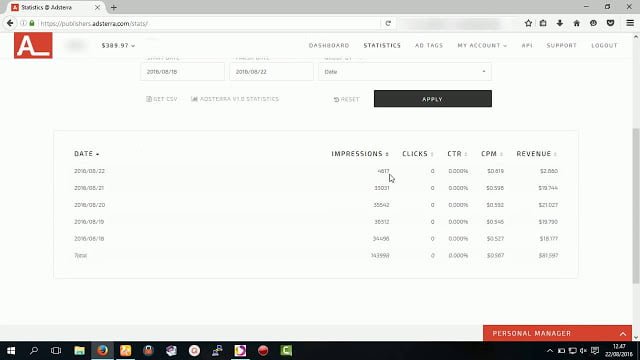
Task: Click the Firefox home icon
Action: pos(576,23)
